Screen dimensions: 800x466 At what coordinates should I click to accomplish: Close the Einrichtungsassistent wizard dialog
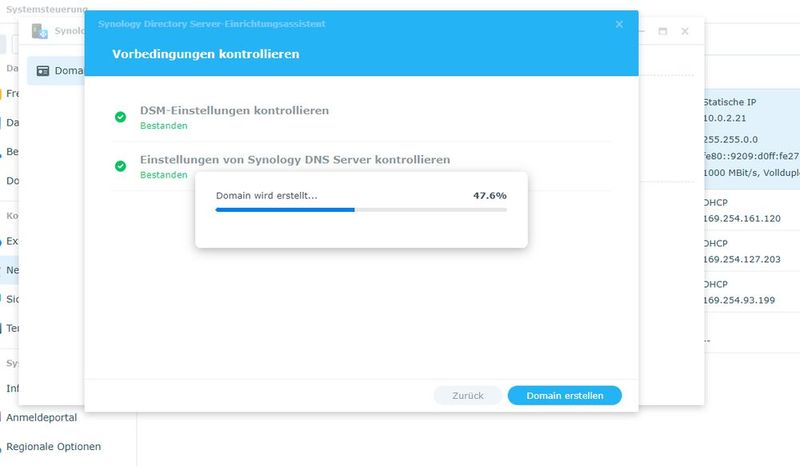tap(619, 24)
